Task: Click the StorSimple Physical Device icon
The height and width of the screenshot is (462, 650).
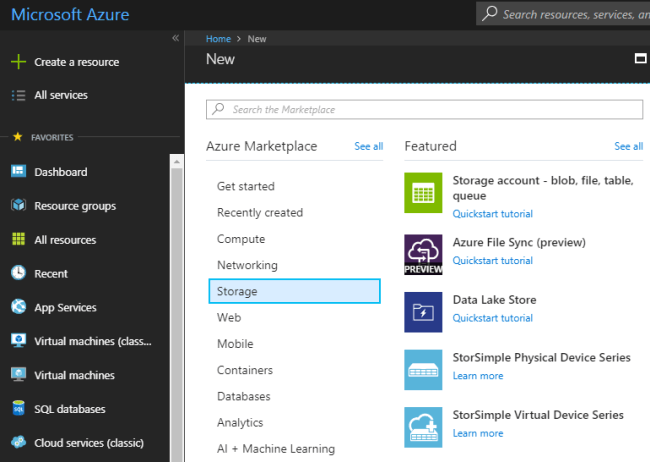Action: pos(423,370)
